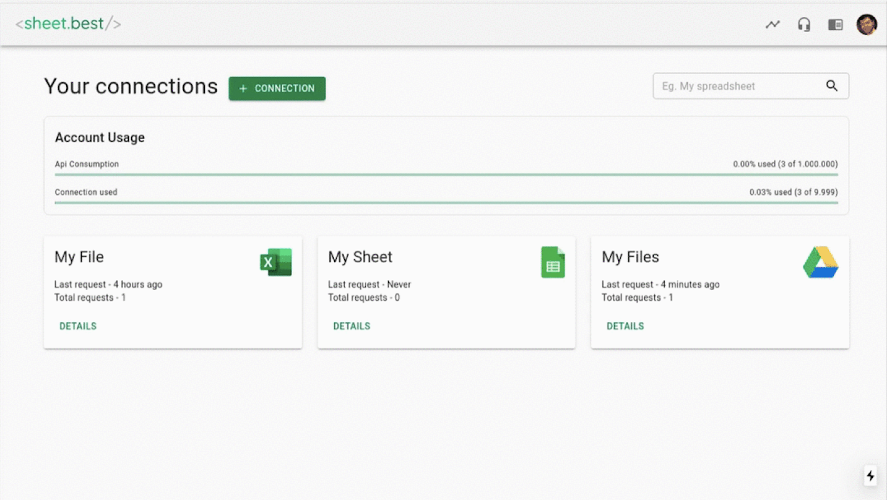Click the Google Sheets icon on My Sheet
887x500 pixels.
pyautogui.click(x=553, y=262)
